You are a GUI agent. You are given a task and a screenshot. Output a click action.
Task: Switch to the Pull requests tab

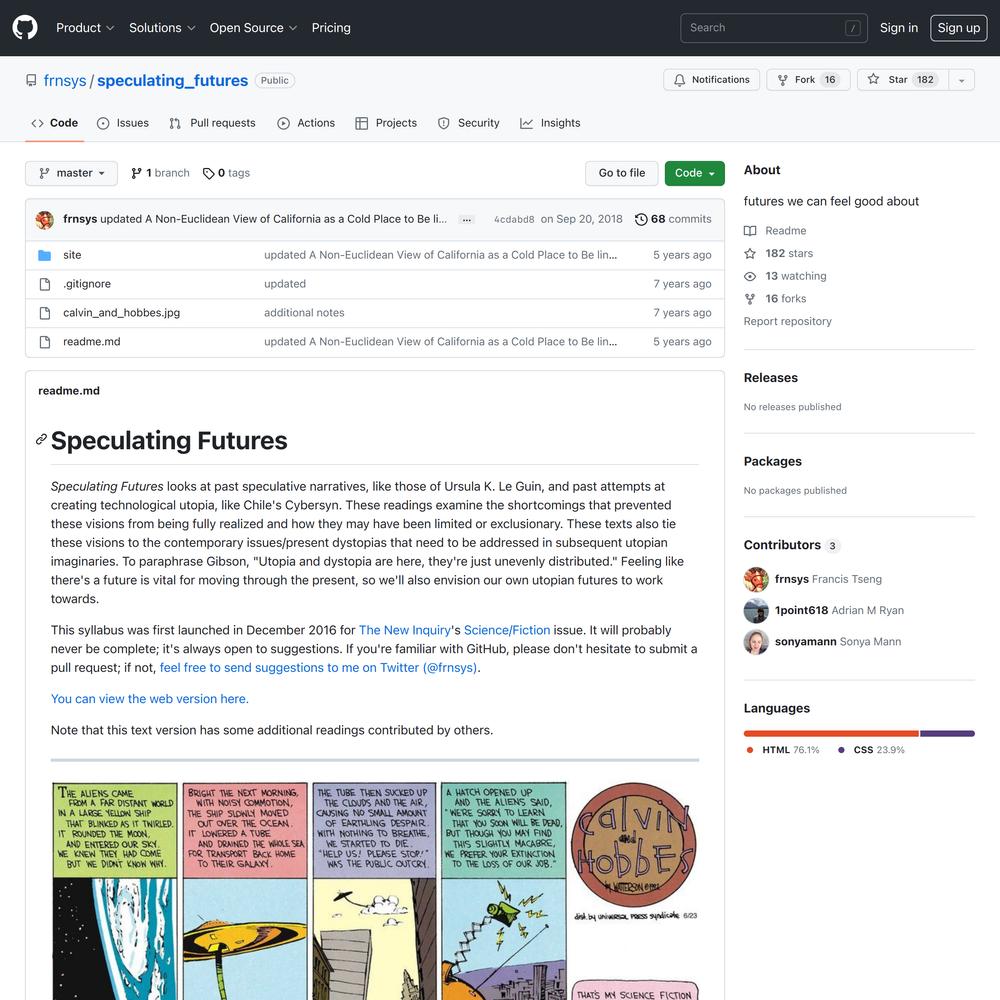pos(212,123)
